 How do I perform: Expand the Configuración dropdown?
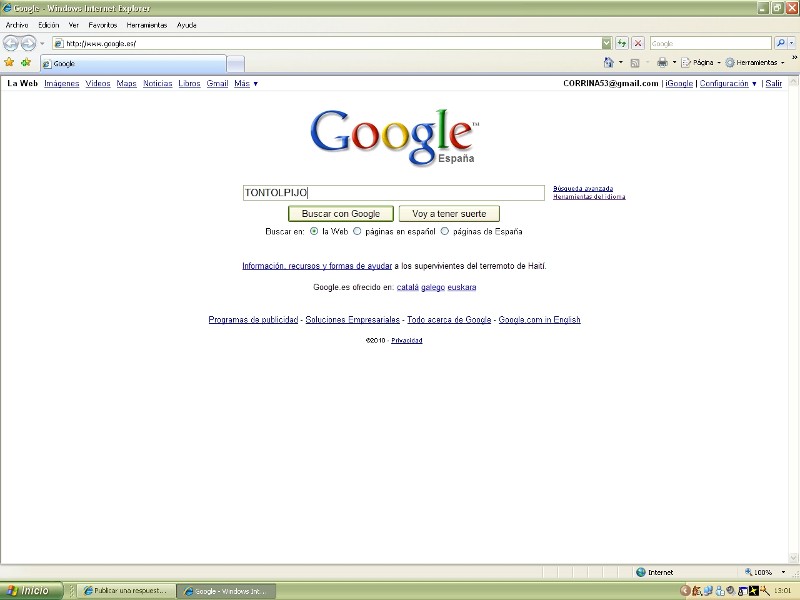pos(728,83)
